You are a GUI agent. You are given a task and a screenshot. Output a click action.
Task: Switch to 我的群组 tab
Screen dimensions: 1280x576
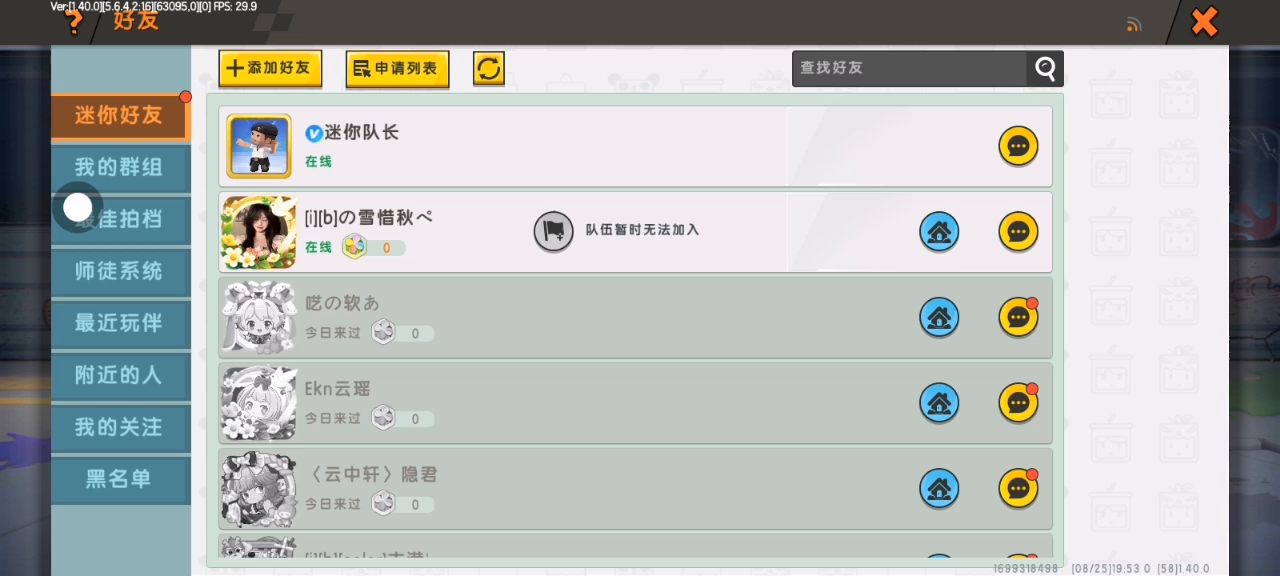click(120, 167)
